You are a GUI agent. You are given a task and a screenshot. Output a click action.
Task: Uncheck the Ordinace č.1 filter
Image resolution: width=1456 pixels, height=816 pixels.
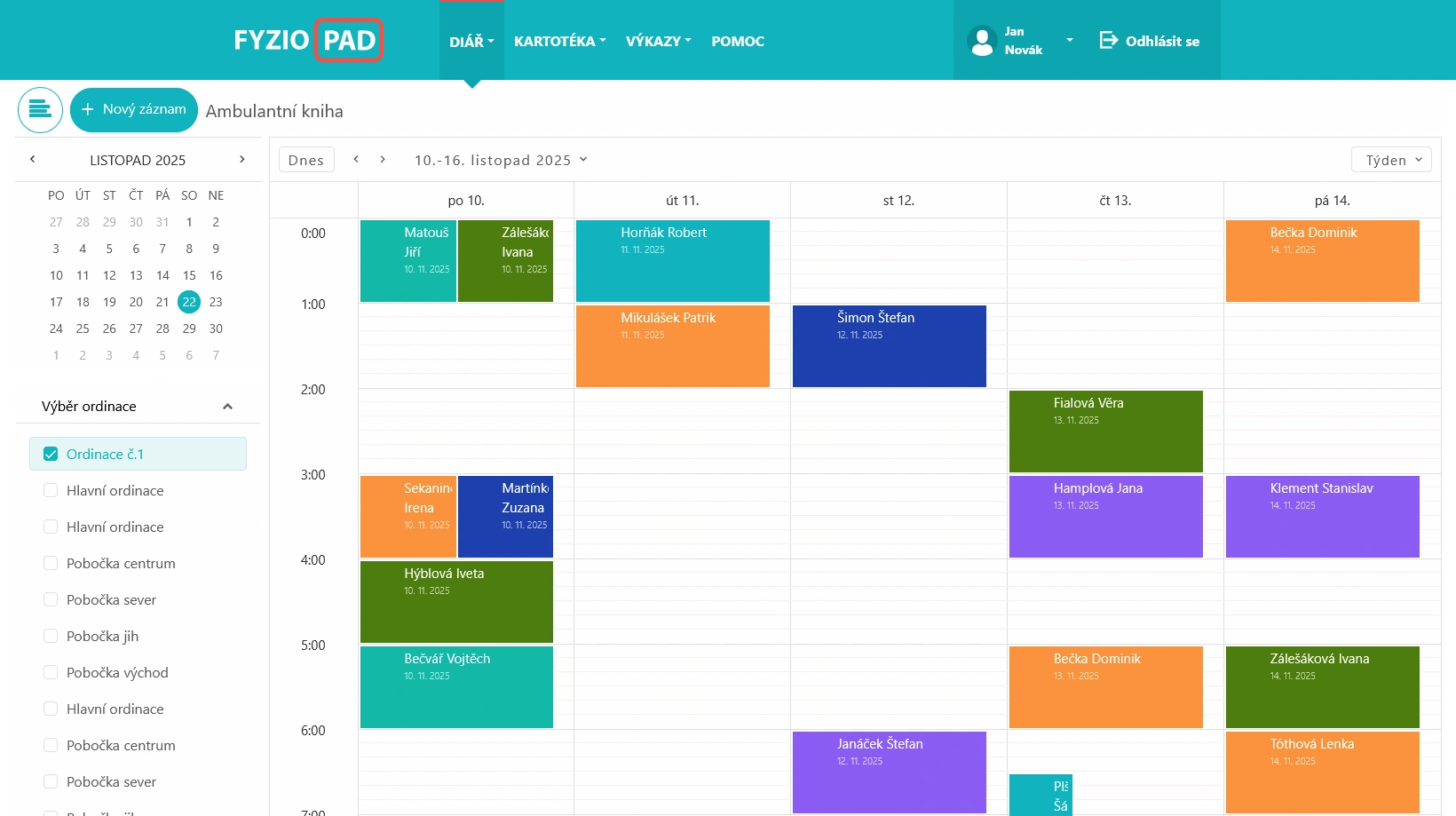click(x=51, y=454)
